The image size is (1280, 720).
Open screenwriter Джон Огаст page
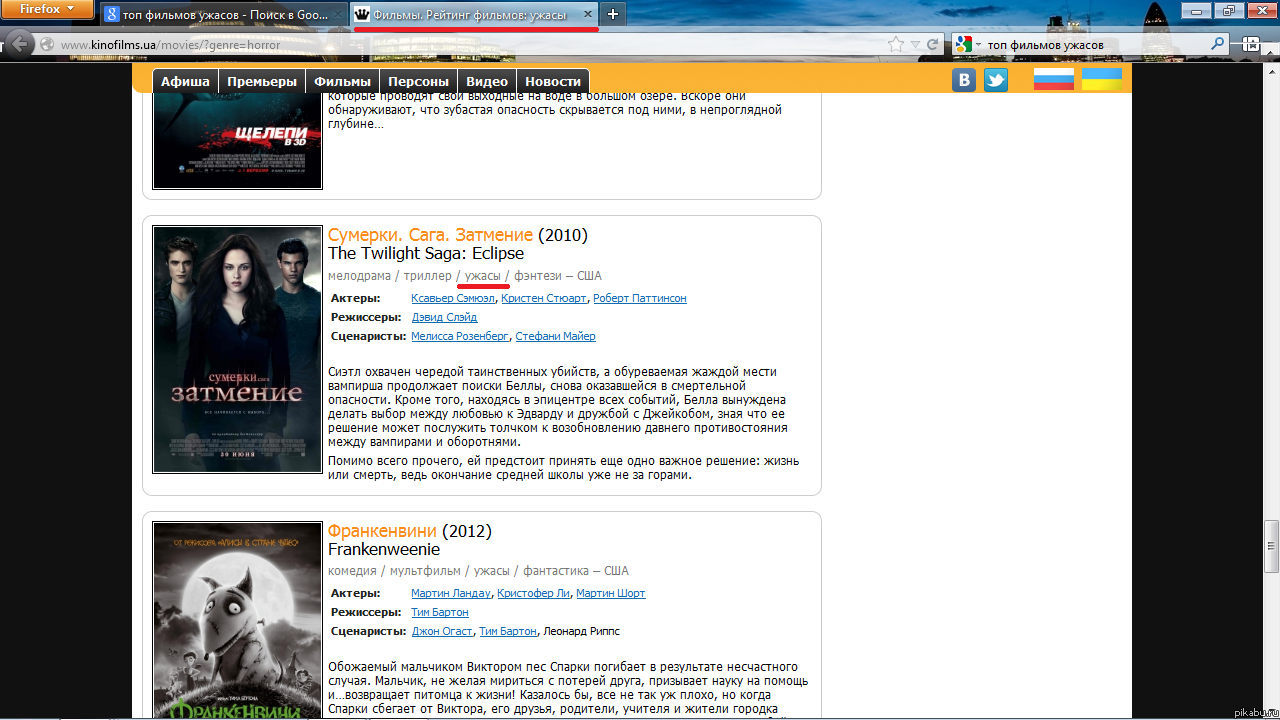click(x=443, y=631)
